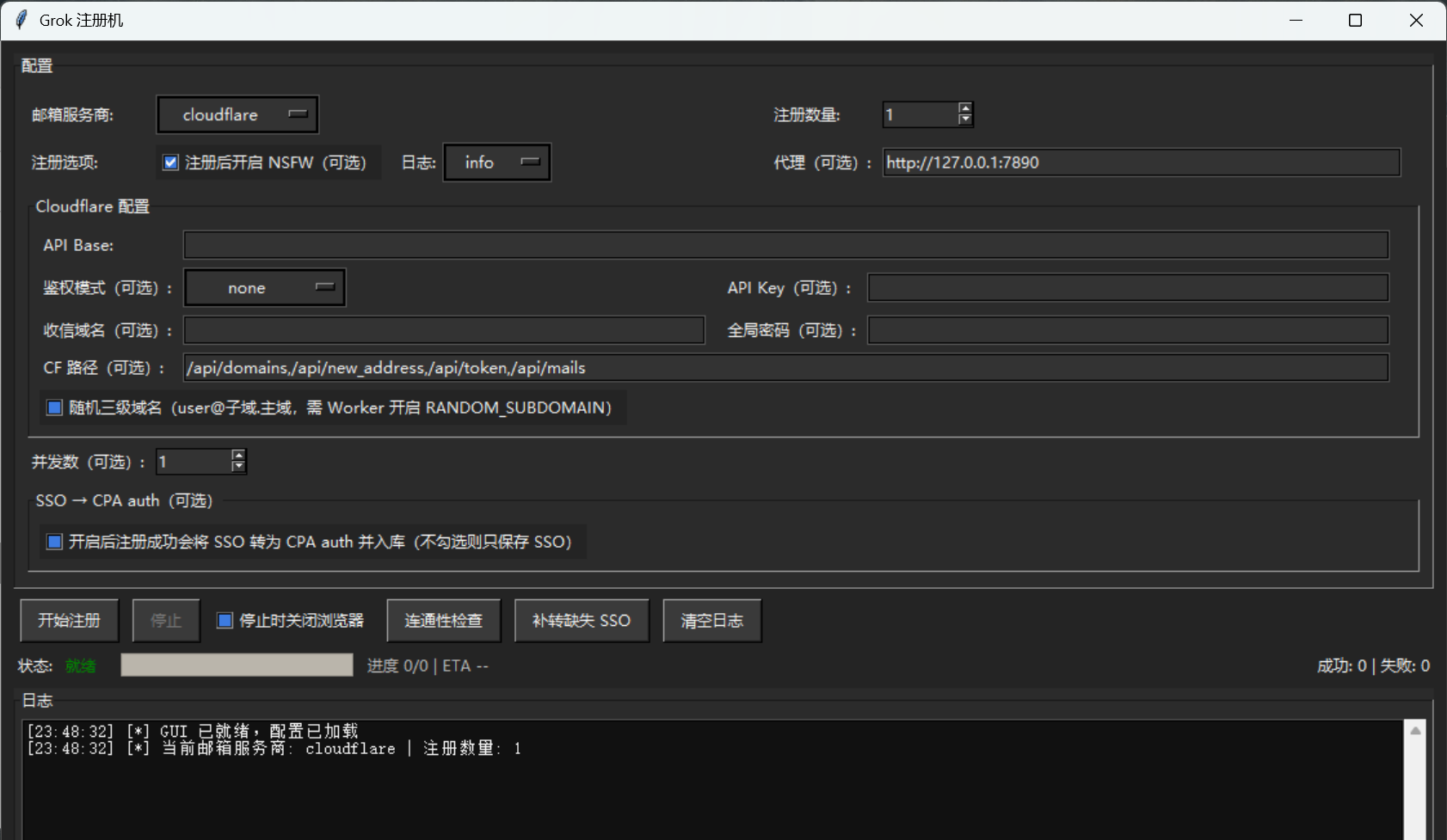
Task: Open the 日志 info level dropdown
Action: point(496,162)
